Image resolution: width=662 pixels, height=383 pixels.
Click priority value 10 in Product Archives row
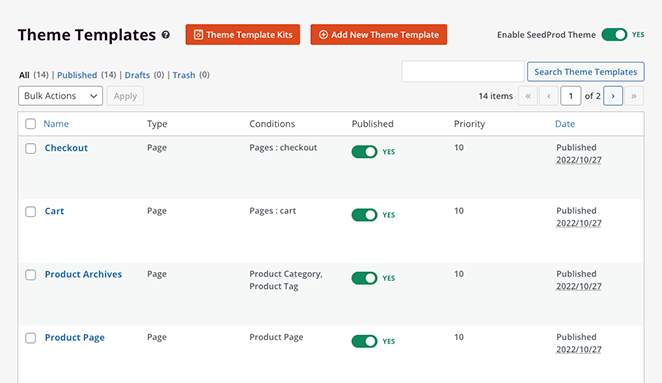tap(459, 274)
